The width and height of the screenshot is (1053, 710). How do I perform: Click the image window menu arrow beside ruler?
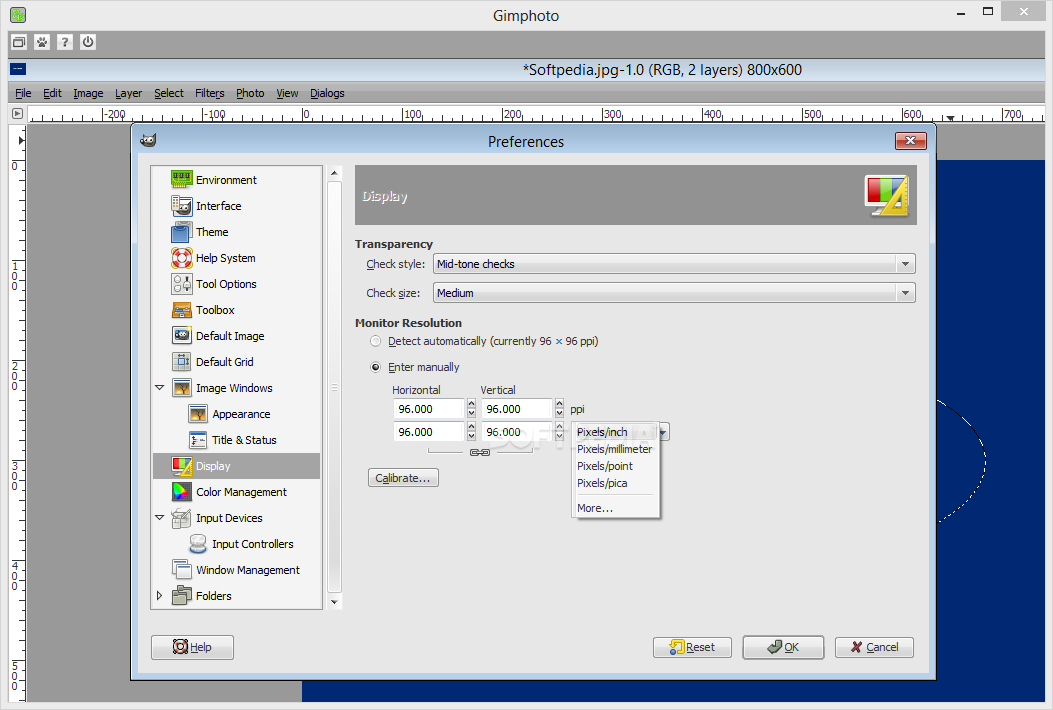pos(17,114)
